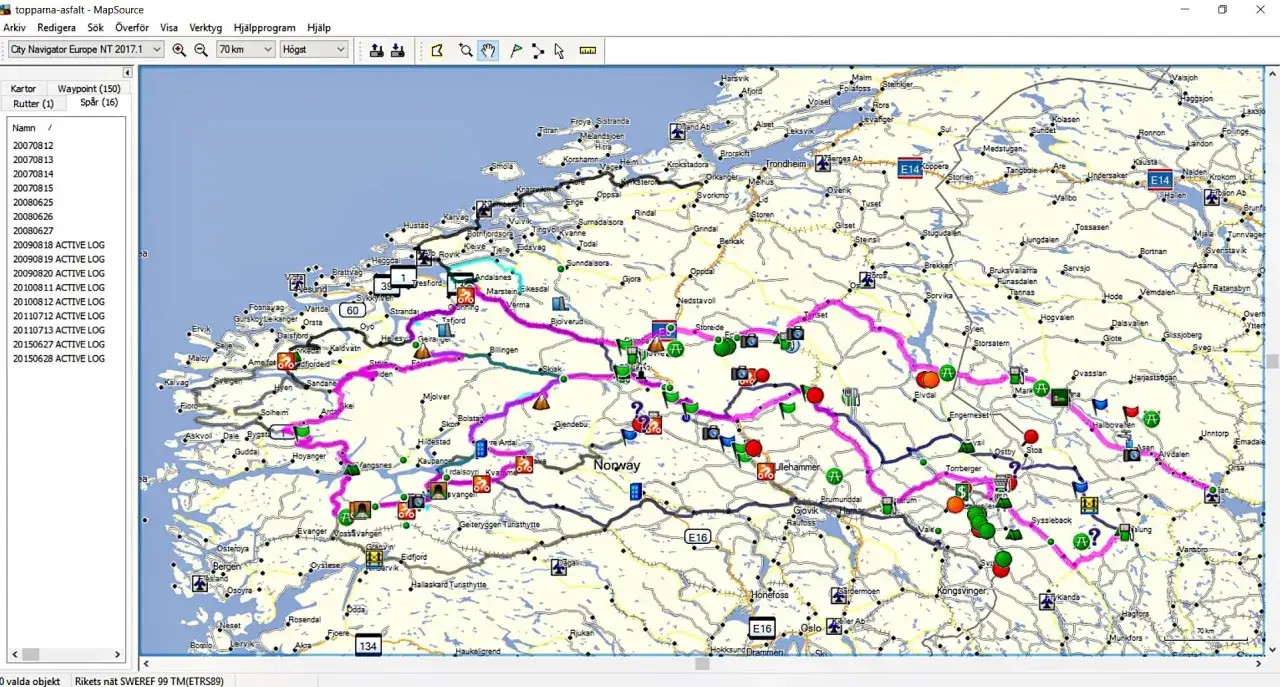This screenshot has width=1280, height=687.
Task: Switch to the Kartor tab
Action: click(x=23, y=89)
